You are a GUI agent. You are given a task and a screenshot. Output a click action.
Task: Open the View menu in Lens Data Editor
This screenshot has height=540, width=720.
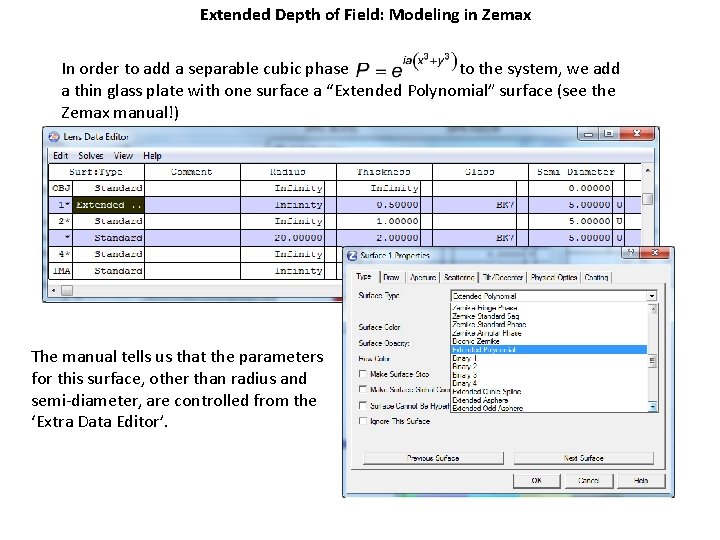[123, 156]
